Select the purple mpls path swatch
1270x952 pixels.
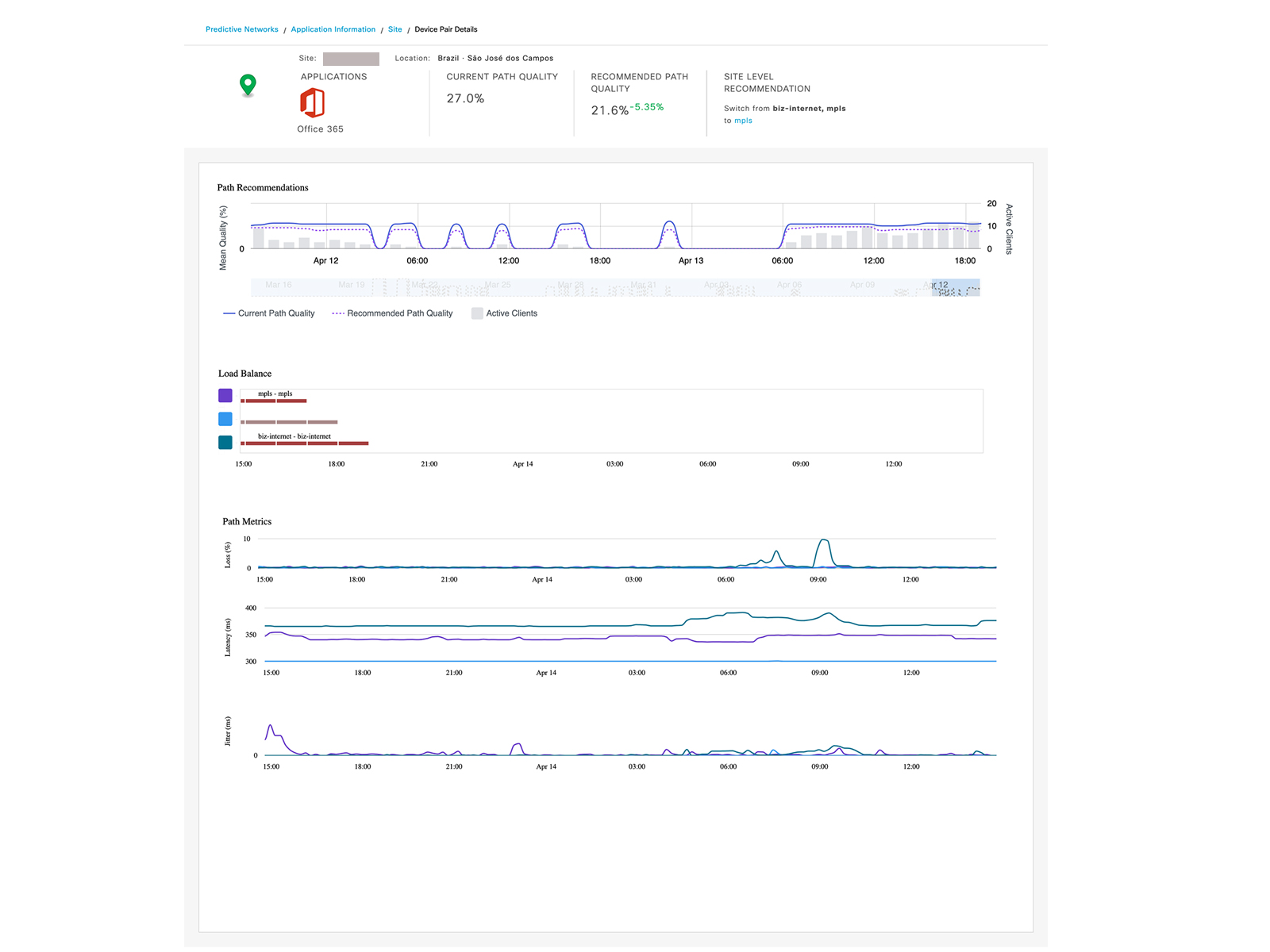click(225, 395)
